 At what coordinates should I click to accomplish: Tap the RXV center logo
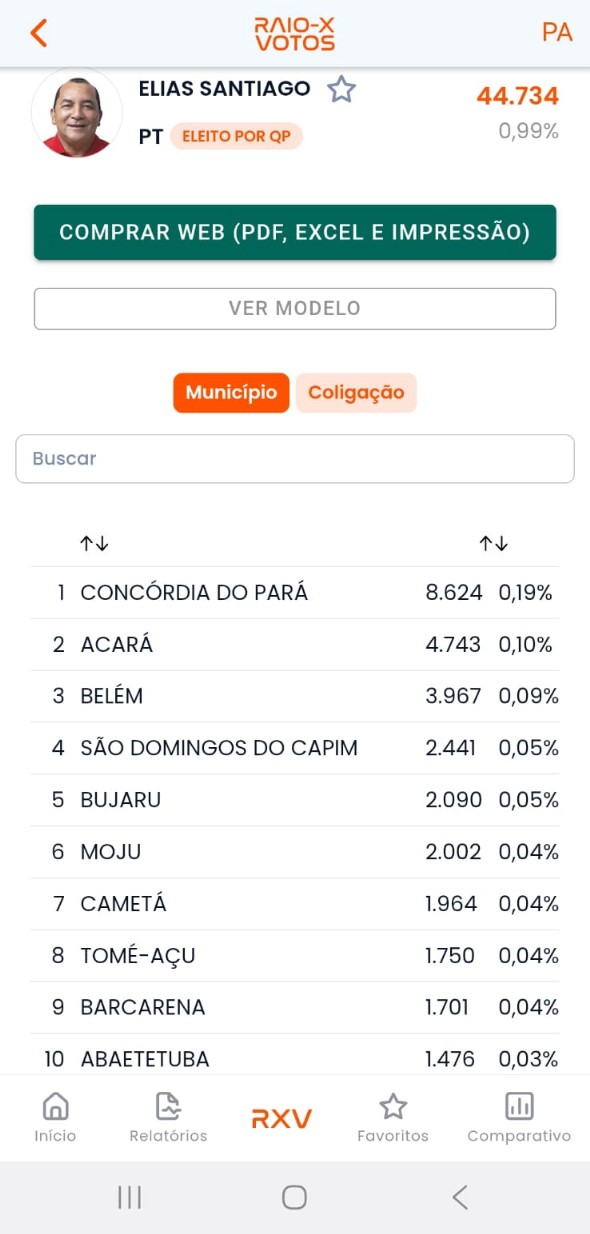tap(281, 1118)
